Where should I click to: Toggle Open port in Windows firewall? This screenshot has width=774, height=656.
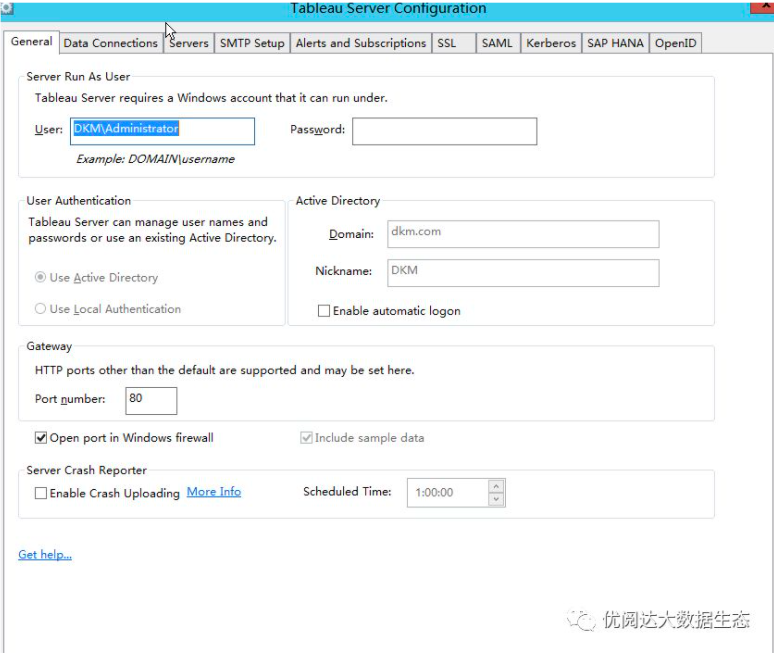41,438
